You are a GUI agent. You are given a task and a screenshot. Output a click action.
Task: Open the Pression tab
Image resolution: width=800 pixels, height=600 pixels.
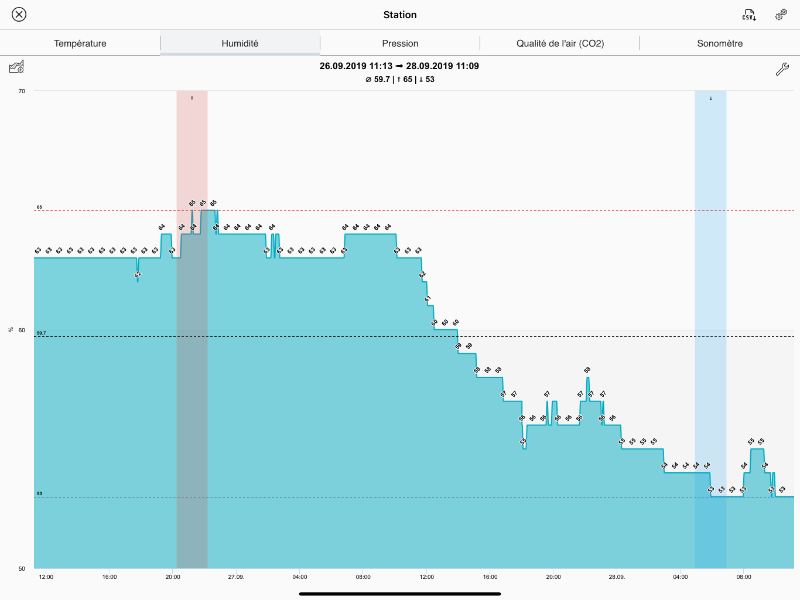(x=400, y=43)
